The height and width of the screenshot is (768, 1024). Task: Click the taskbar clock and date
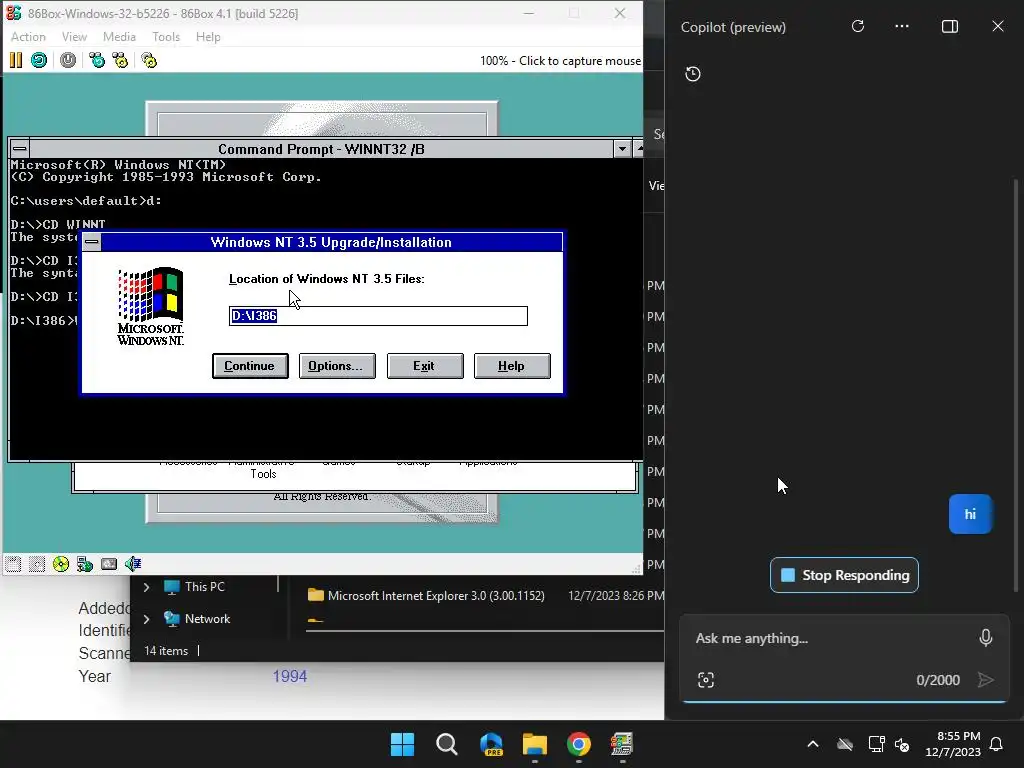(953, 744)
